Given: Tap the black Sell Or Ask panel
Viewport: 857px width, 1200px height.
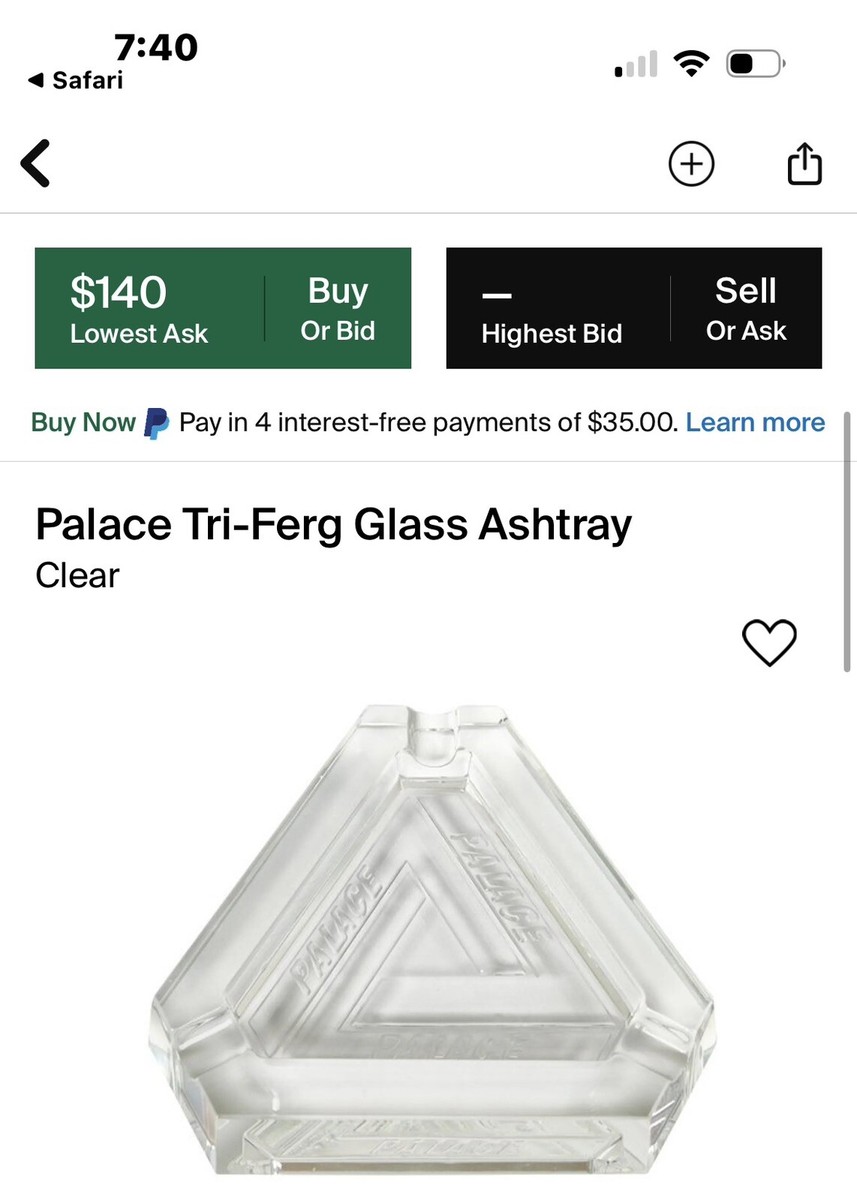Looking at the screenshot, I should point(633,307).
